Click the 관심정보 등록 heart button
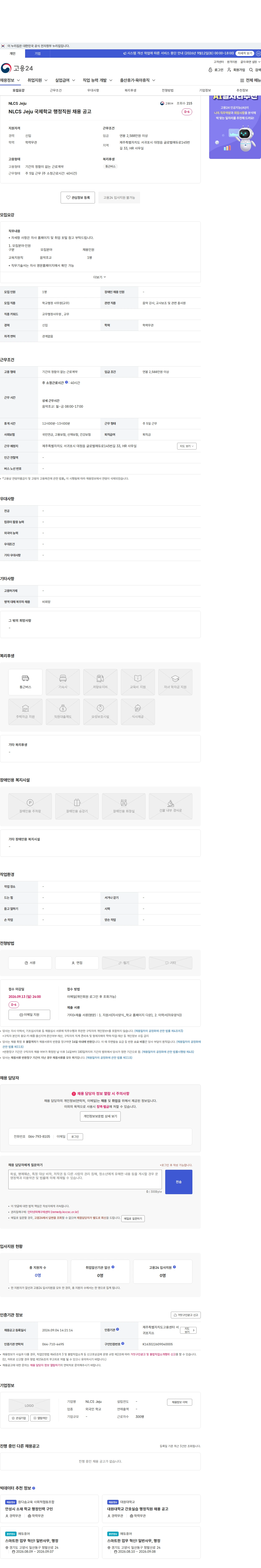261x1568 pixels. 78,197
